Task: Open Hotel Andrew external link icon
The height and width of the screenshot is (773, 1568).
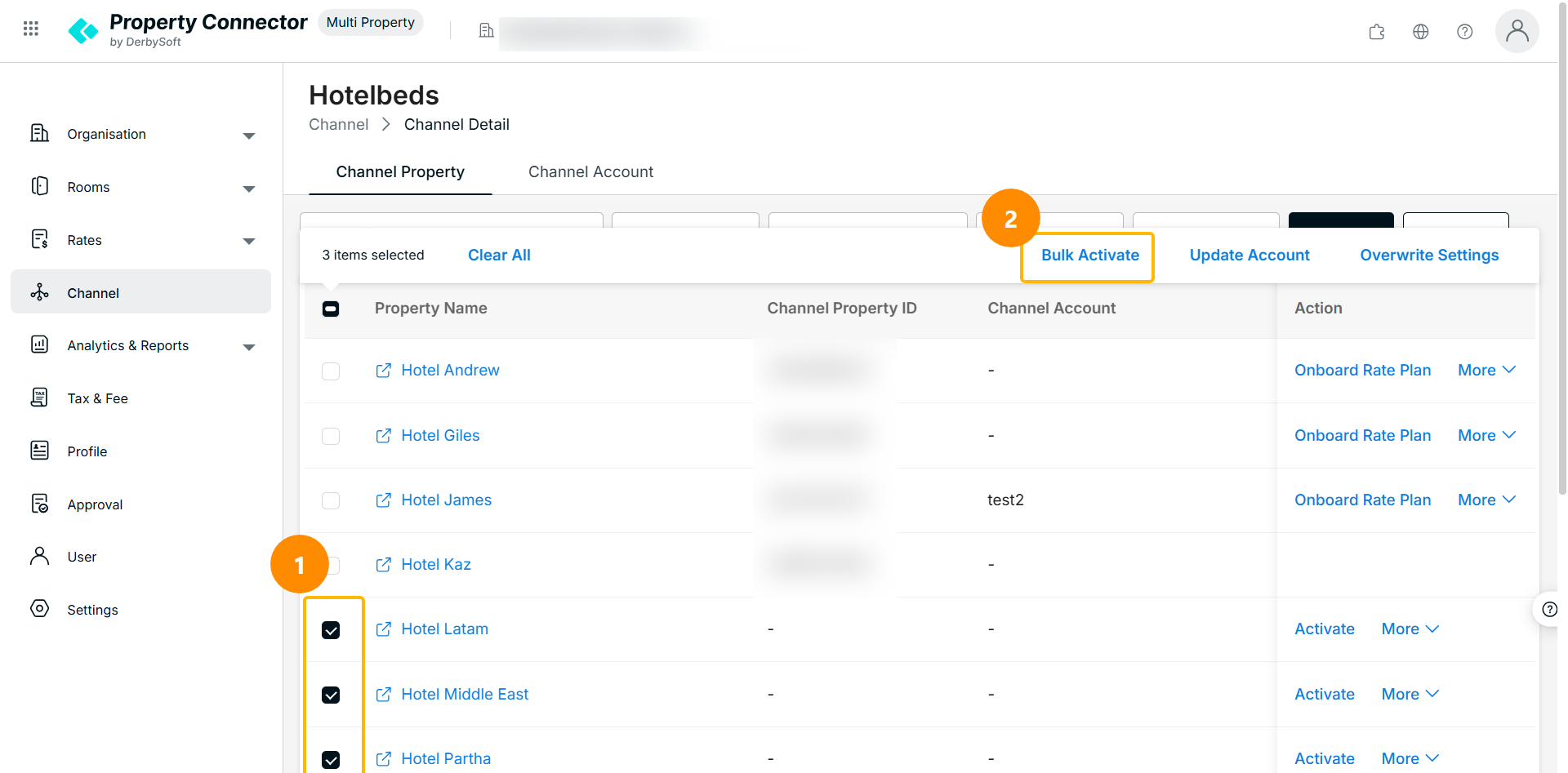Action: [x=383, y=371]
